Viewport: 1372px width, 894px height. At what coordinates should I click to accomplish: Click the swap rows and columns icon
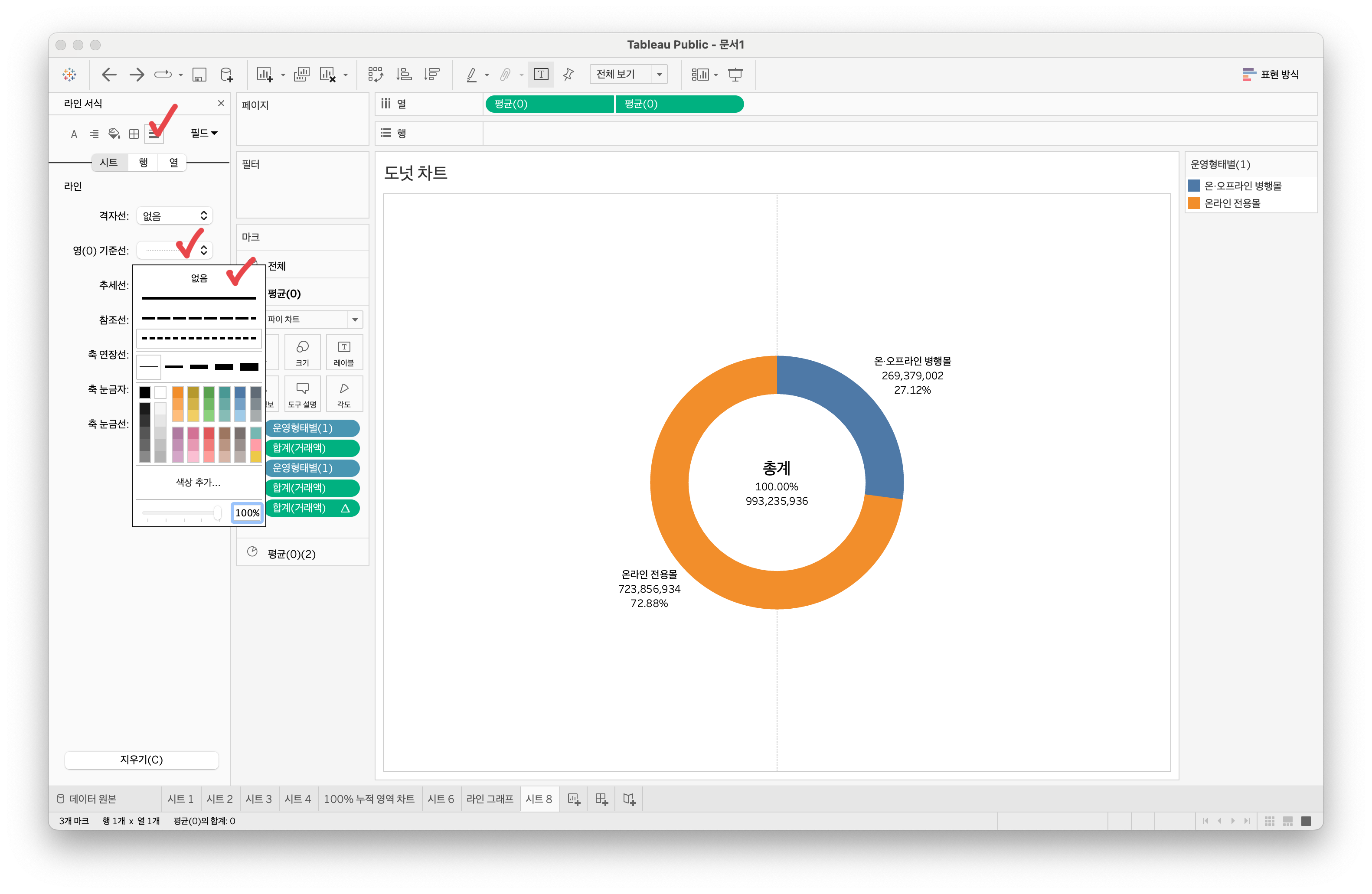pyautogui.click(x=375, y=75)
